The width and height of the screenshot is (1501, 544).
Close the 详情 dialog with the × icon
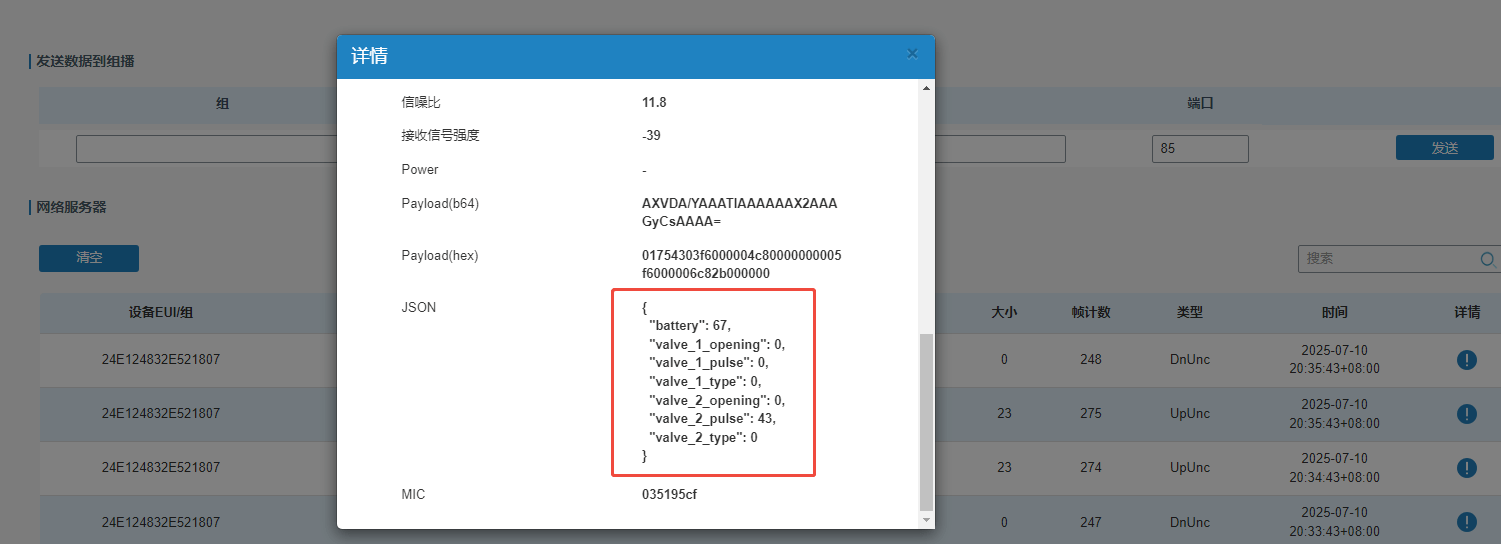coord(911,54)
